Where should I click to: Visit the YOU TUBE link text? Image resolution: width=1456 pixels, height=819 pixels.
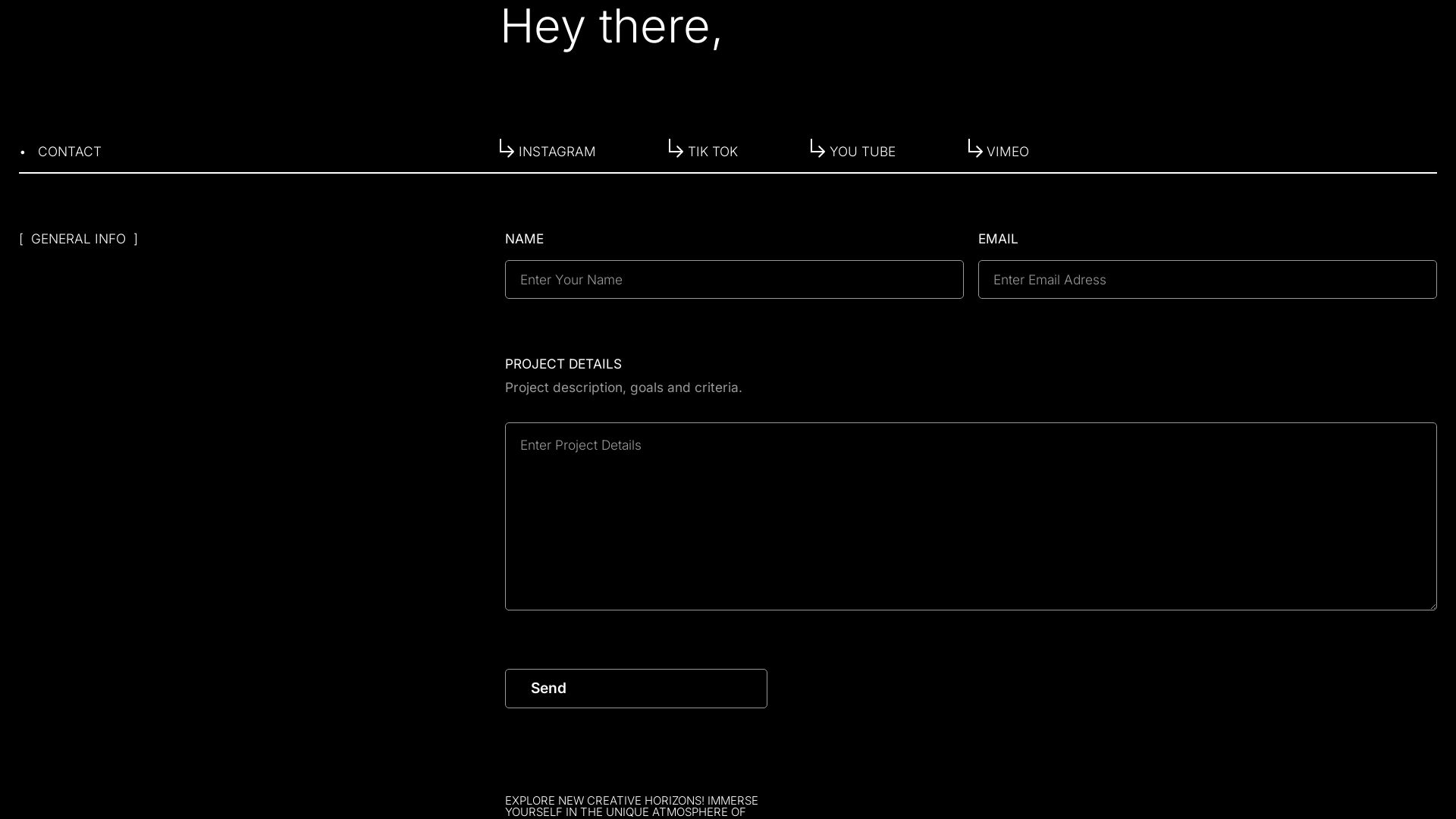pos(862,152)
